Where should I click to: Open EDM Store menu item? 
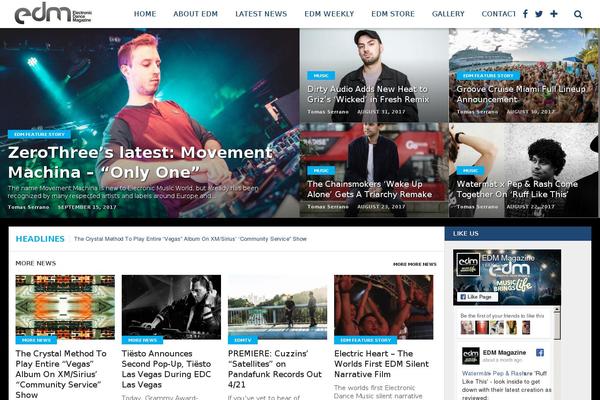393,14
